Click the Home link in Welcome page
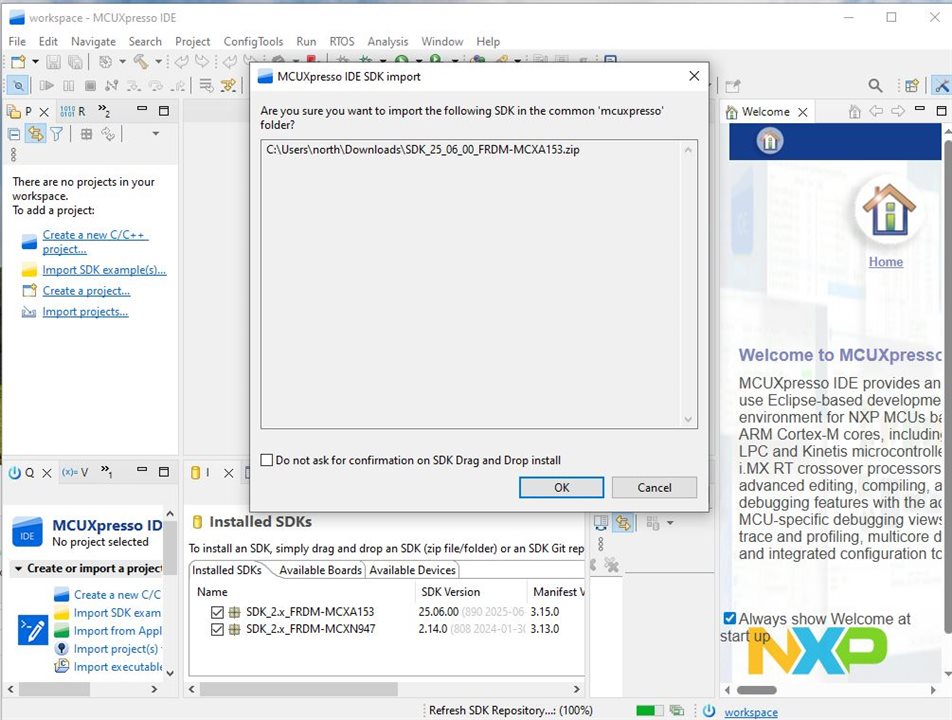 pyautogui.click(x=885, y=262)
